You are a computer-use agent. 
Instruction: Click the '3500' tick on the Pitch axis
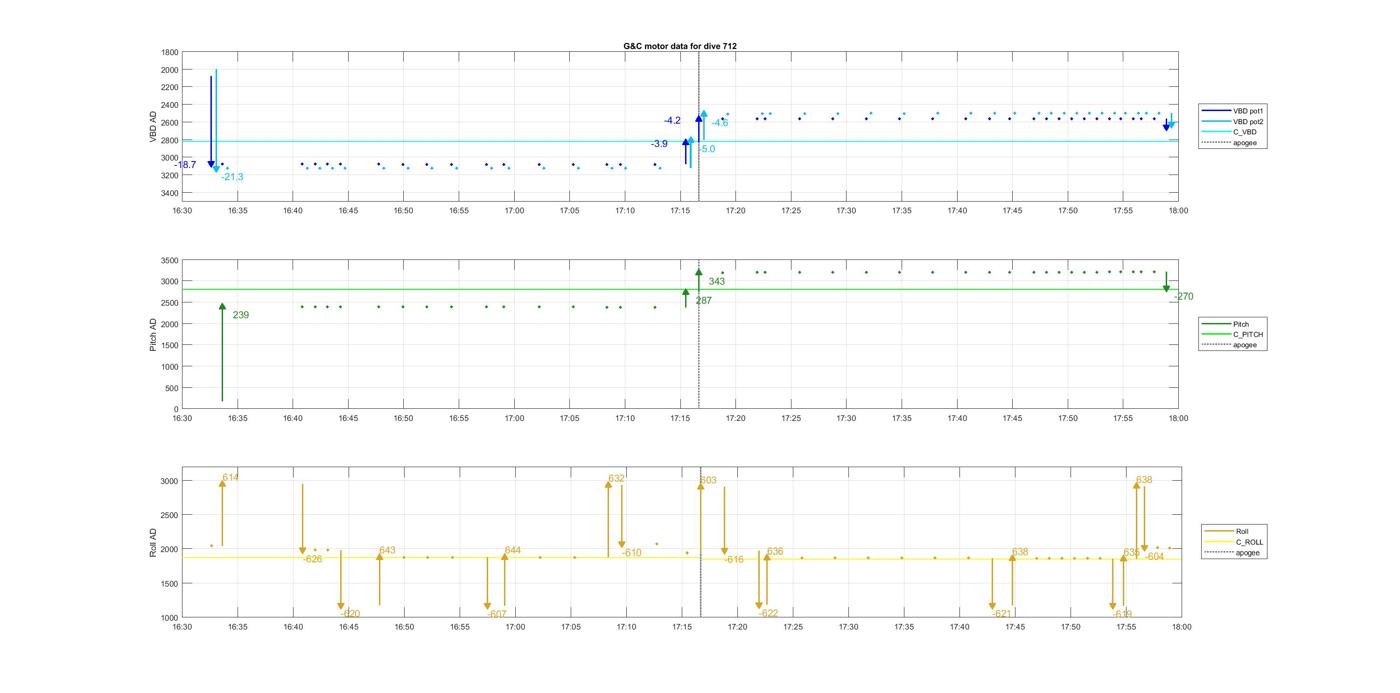point(169,260)
